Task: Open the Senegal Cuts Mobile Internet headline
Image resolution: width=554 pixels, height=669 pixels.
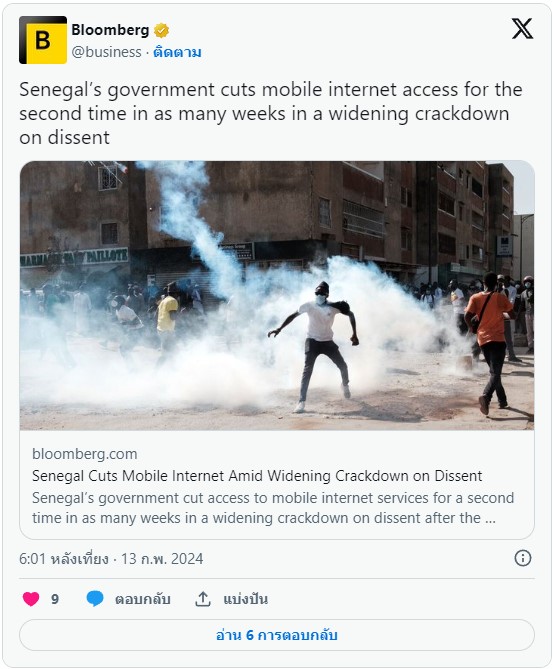Action: tap(257, 476)
